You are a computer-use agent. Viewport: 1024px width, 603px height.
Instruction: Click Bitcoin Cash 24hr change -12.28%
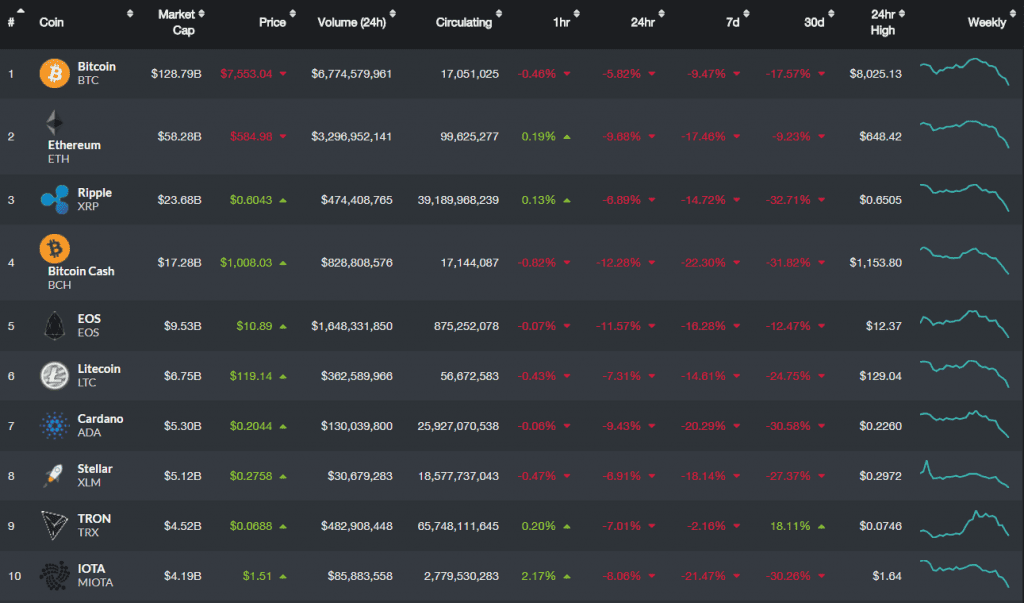(618, 263)
